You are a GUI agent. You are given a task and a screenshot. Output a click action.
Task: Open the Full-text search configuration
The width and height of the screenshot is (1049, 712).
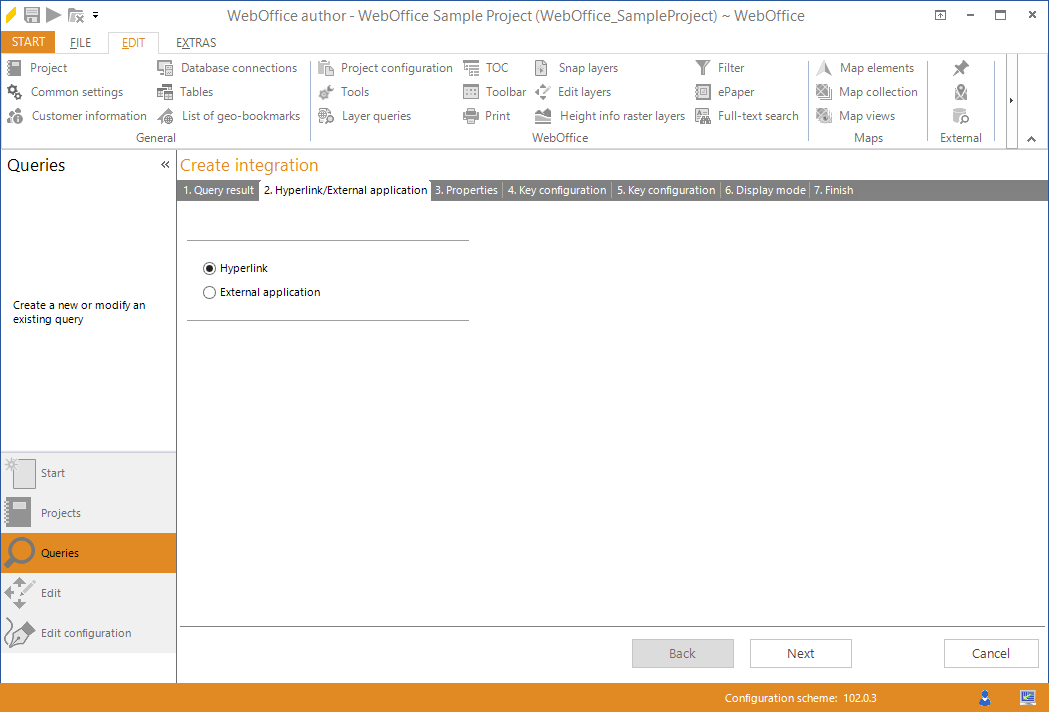click(x=758, y=115)
